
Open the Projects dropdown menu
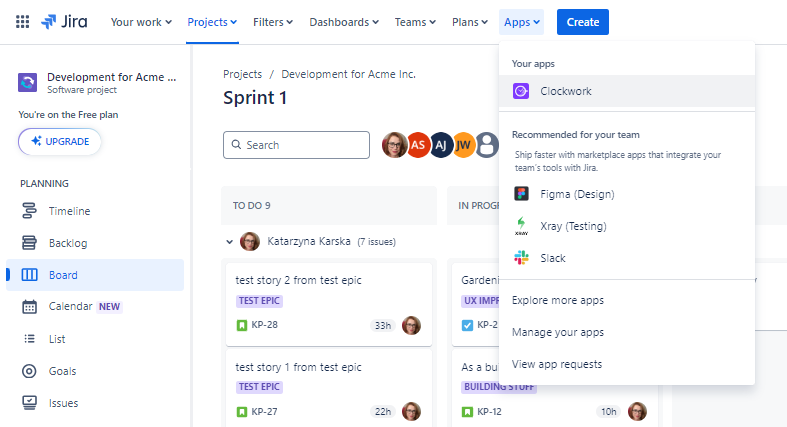pyautogui.click(x=212, y=22)
